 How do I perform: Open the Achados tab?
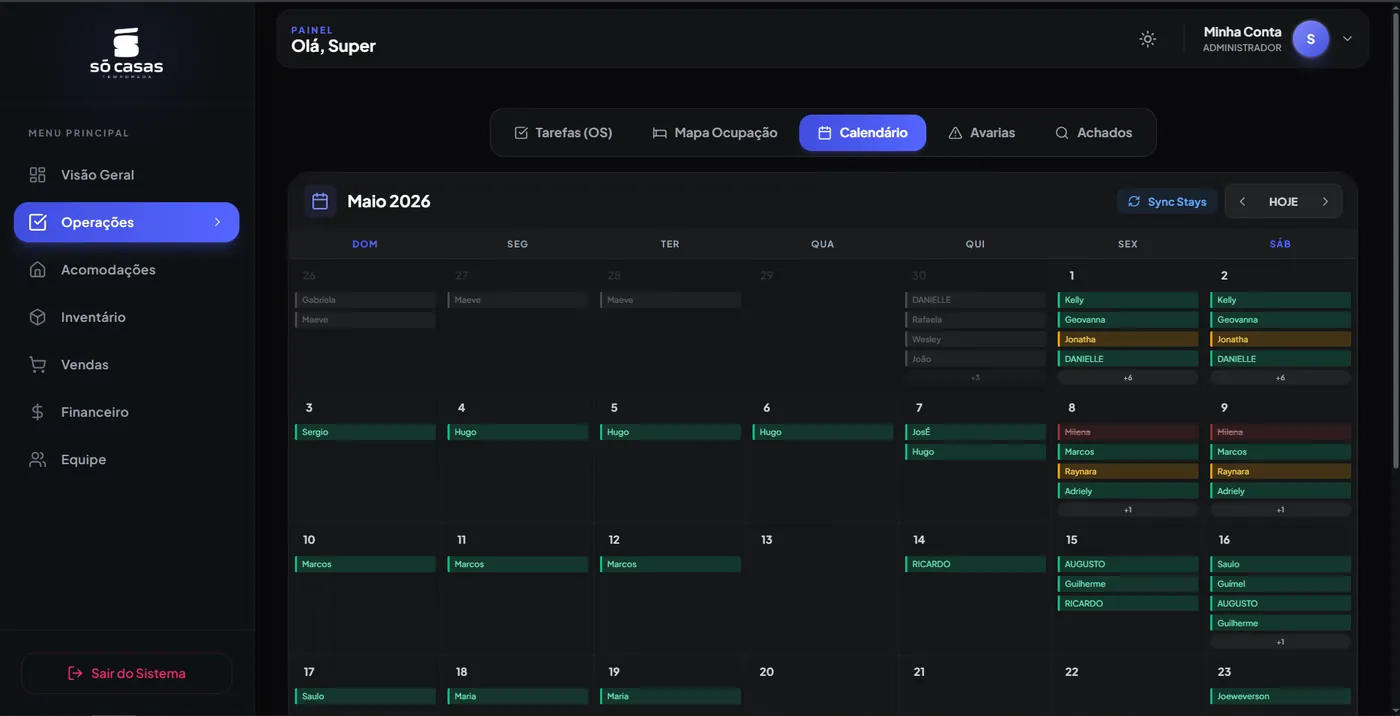[1094, 133]
